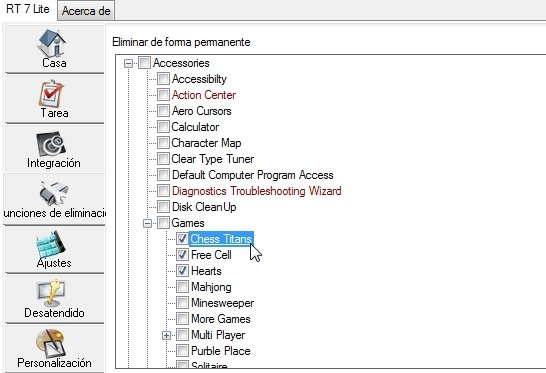Click the Integración label text
Viewport: 546px width, 373px height.
point(54,163)
